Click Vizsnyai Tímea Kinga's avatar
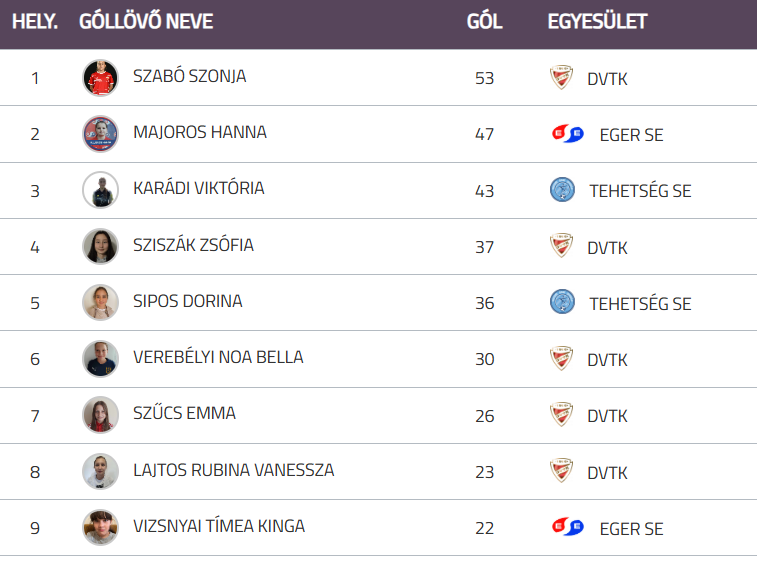 tap(100, 527)
